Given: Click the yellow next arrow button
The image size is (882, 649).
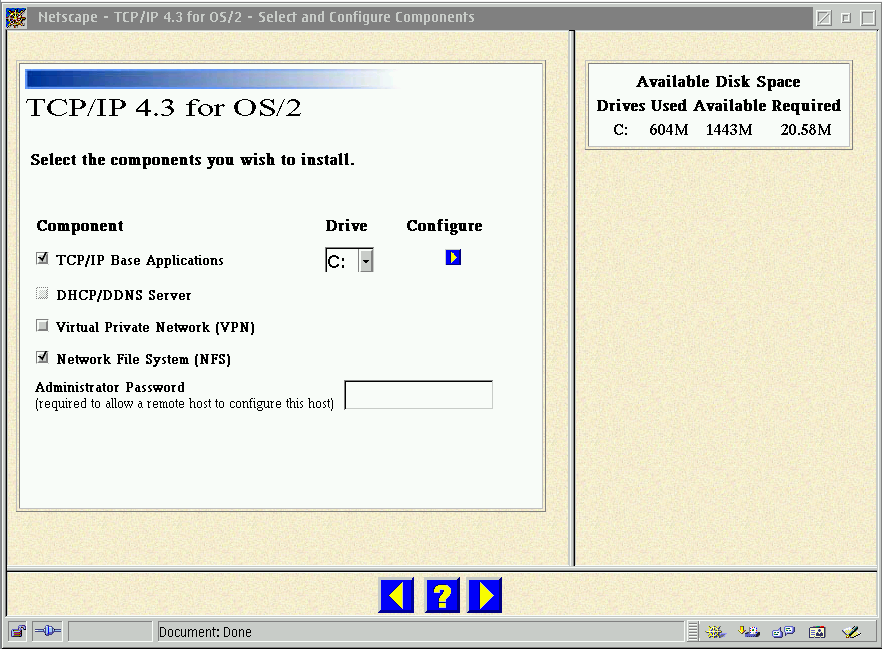Looking at the screenshot, I should pos(485,596).
